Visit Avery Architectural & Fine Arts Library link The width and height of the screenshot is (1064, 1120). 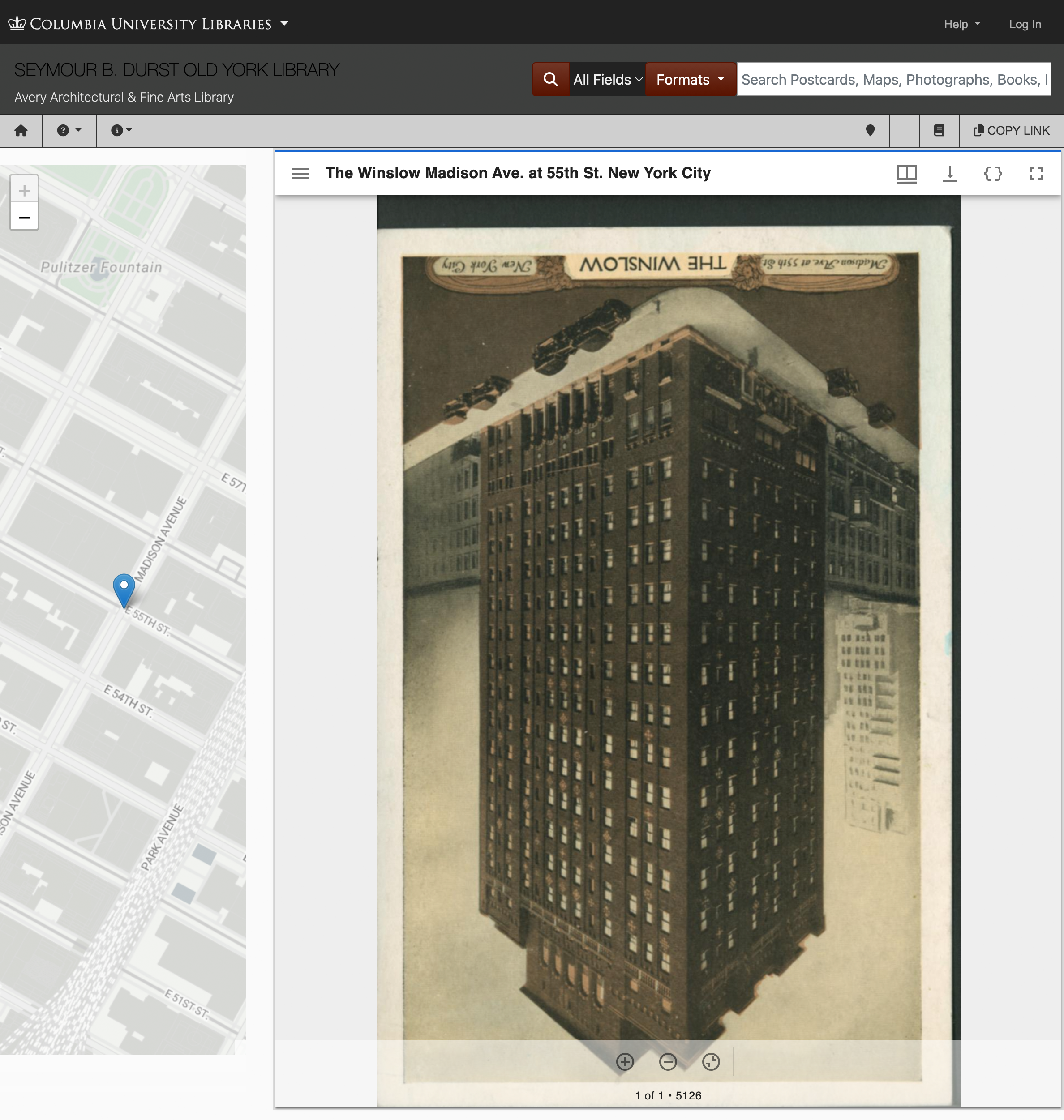[124, 97]
